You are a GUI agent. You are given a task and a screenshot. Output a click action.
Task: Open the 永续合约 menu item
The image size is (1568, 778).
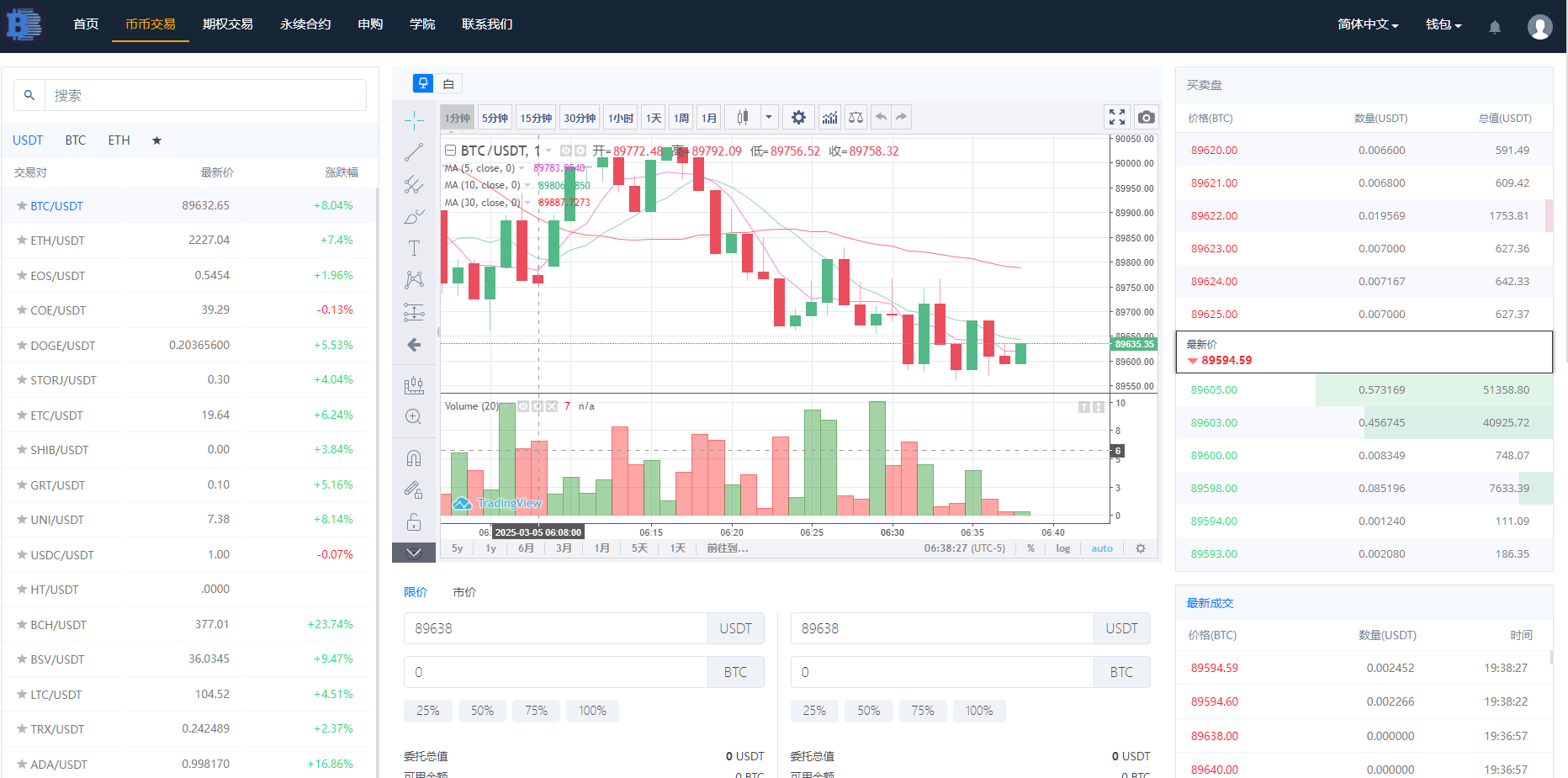point(305,24)
